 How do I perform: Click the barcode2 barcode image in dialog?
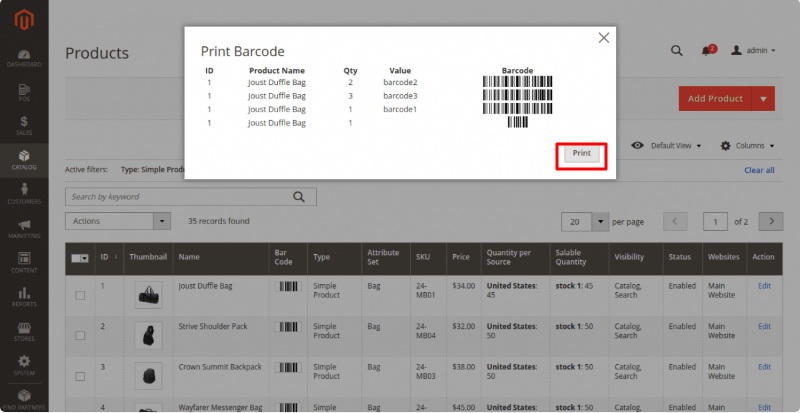[517, 82]
